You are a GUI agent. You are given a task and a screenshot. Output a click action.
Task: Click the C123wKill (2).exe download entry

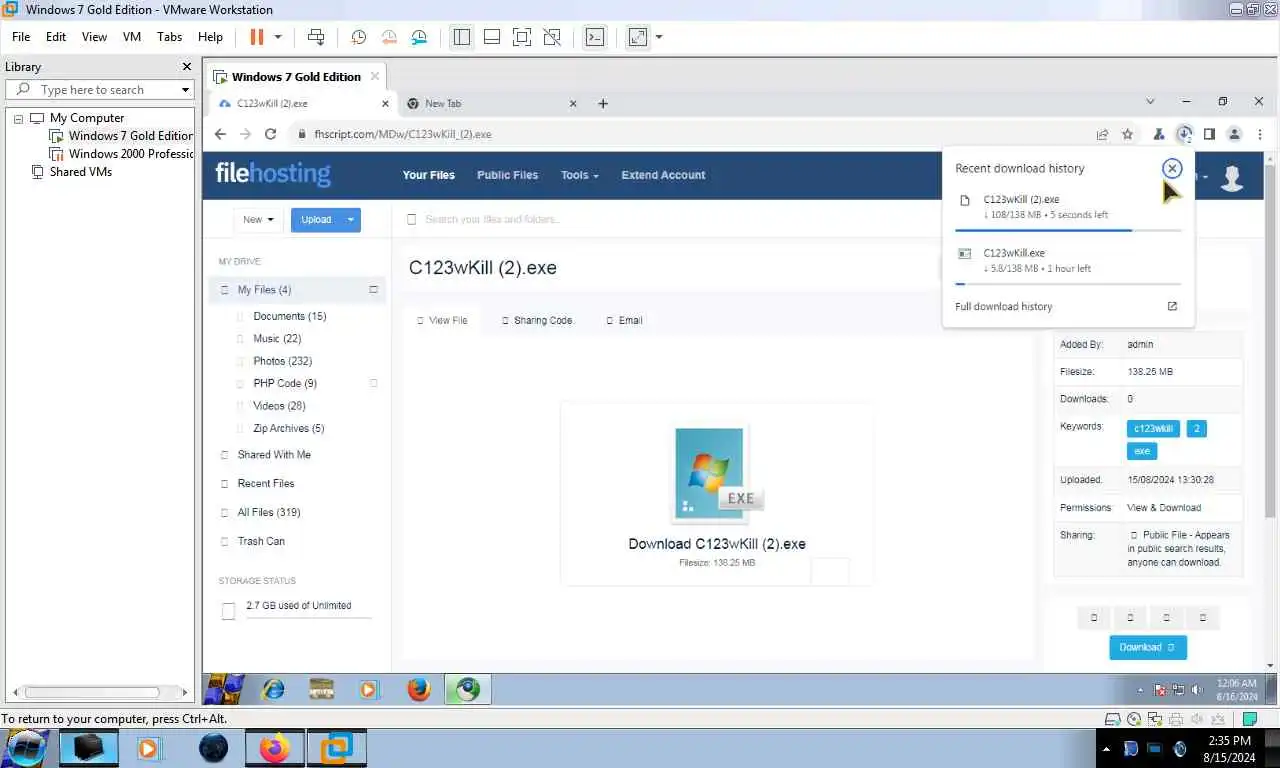coord(1067,206)
